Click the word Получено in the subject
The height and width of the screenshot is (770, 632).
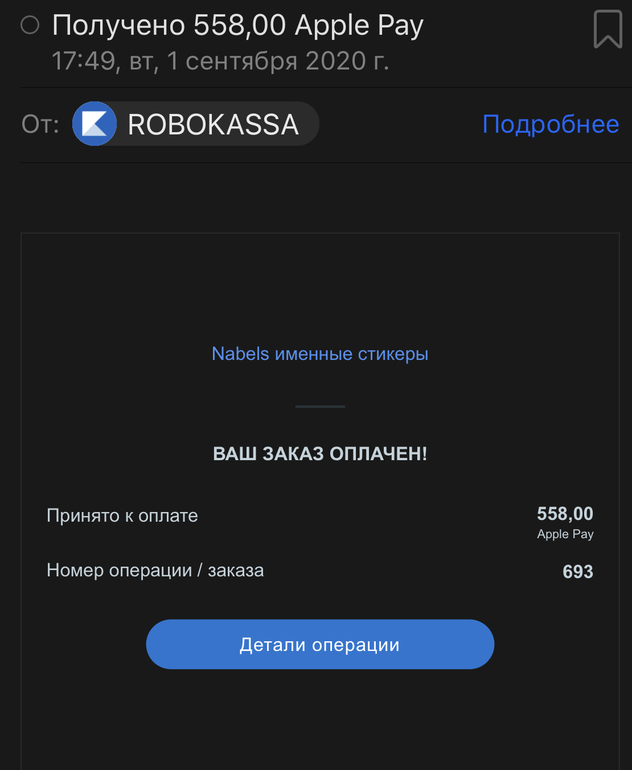point(118,25)
